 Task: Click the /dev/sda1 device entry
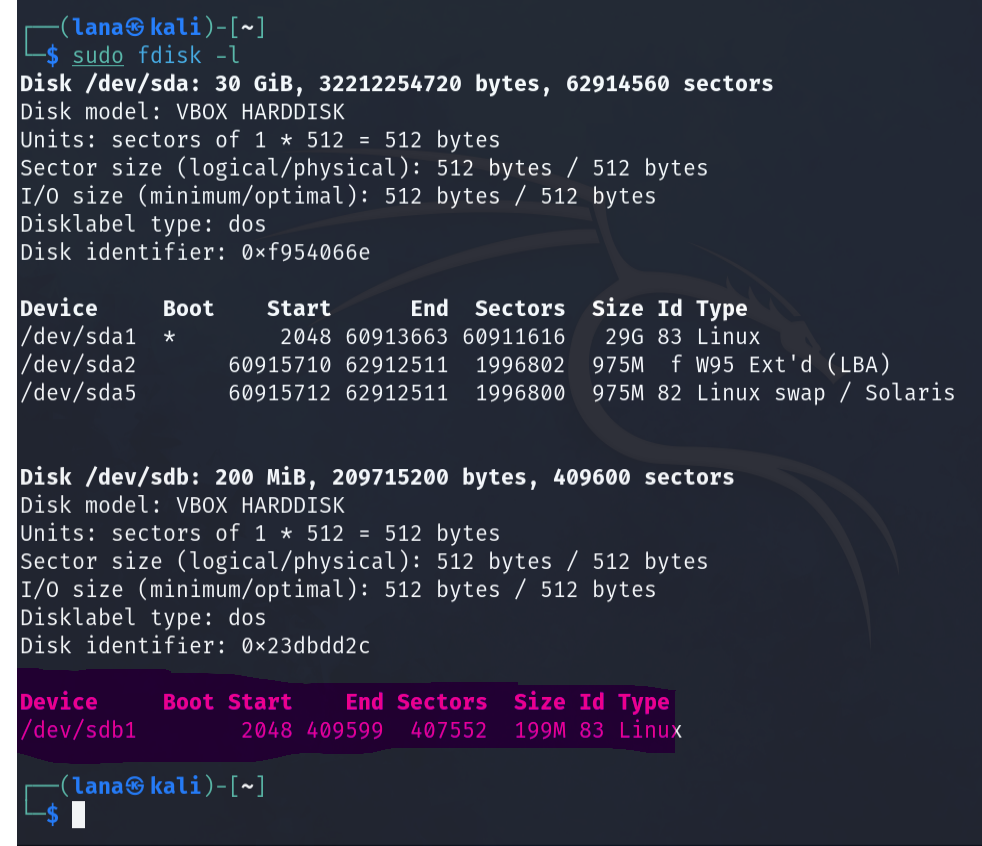78,337
